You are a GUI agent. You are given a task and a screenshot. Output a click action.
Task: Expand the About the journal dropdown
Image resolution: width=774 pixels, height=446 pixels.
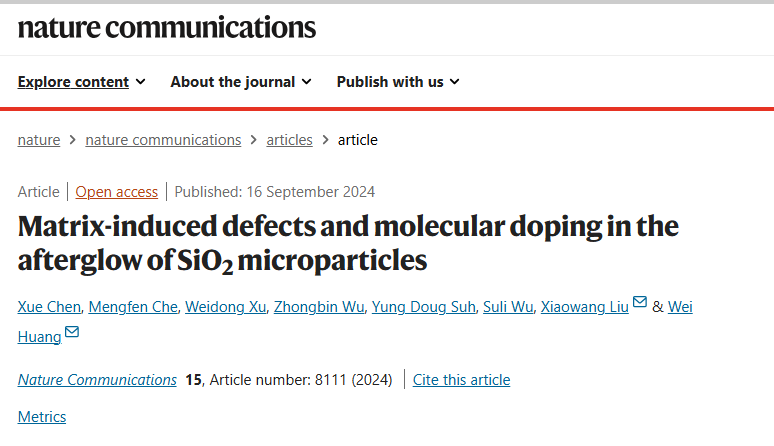pyautogui.click(x=241, y=82)
